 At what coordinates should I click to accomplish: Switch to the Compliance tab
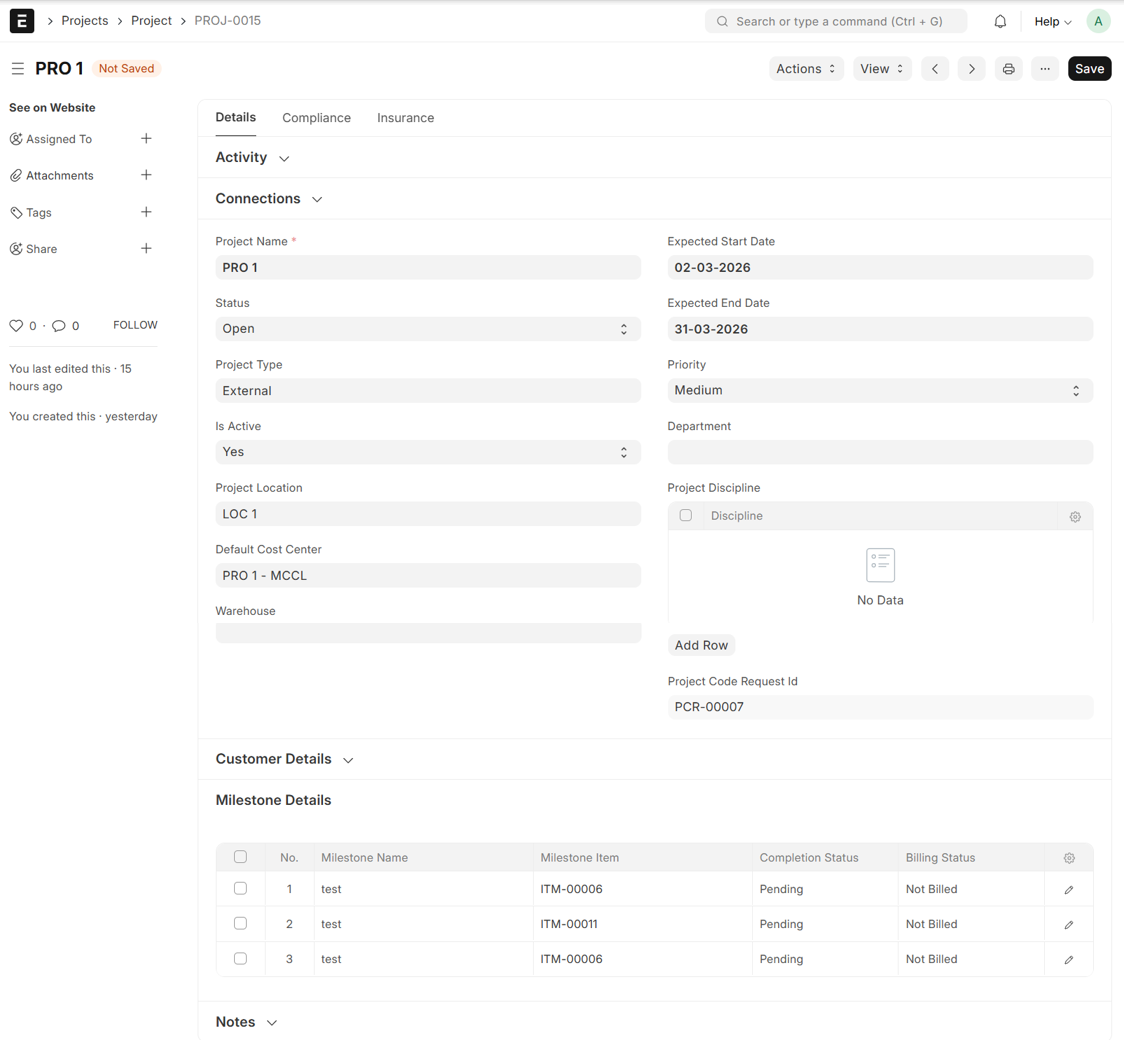316,118
